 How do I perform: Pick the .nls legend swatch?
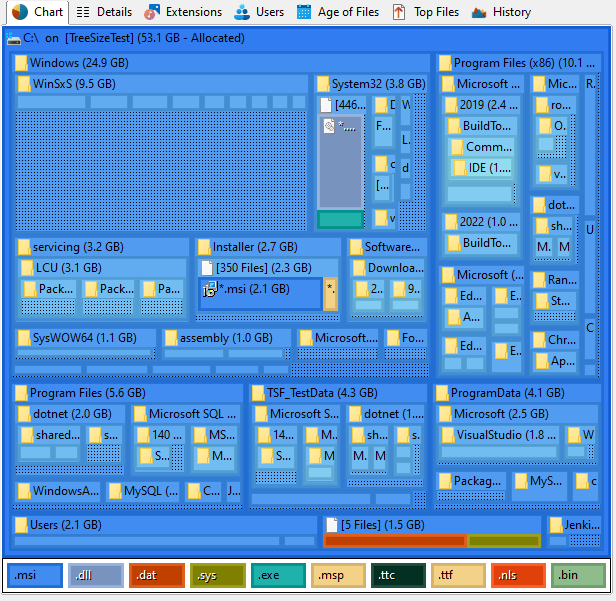pyautogui.click(x=517, y=575)
